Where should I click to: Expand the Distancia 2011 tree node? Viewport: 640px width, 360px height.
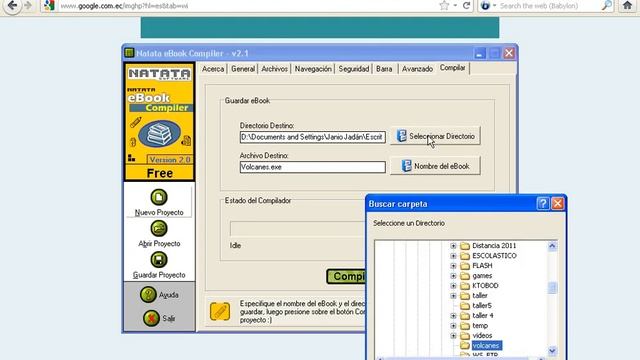pos(453,246)
